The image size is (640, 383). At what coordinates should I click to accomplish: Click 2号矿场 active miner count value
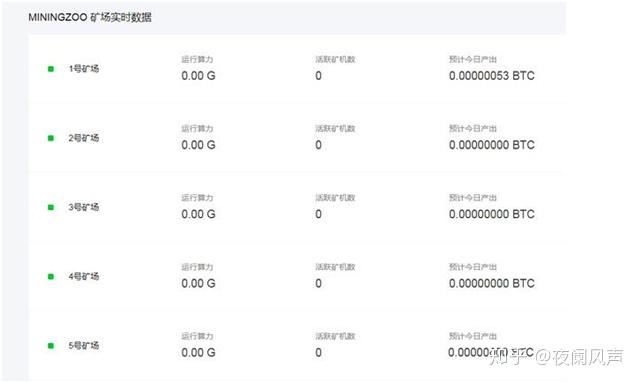(x=318, y=145)
